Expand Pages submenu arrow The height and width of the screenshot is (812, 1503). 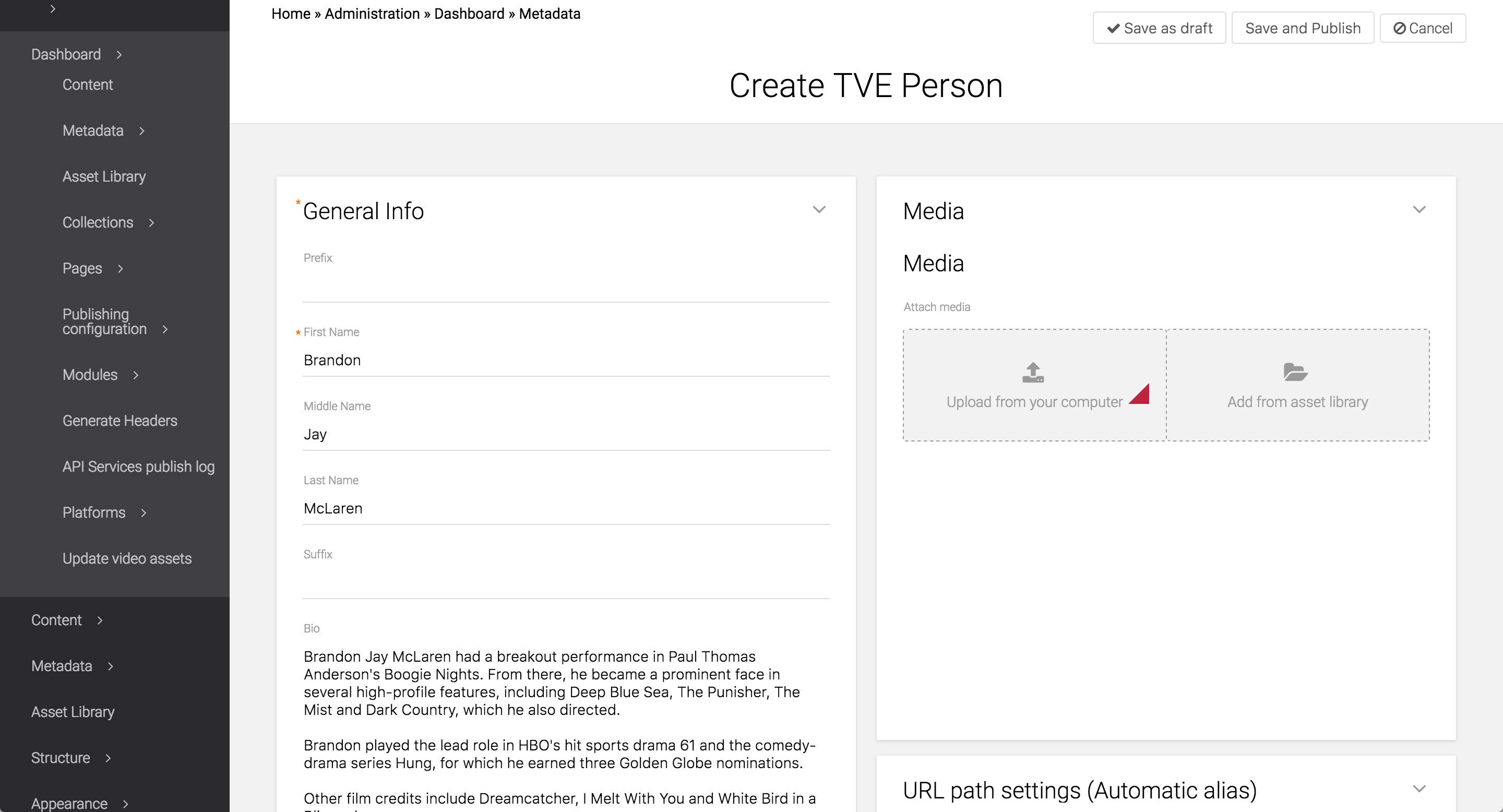pyautogui.click(x=121, y=269)
